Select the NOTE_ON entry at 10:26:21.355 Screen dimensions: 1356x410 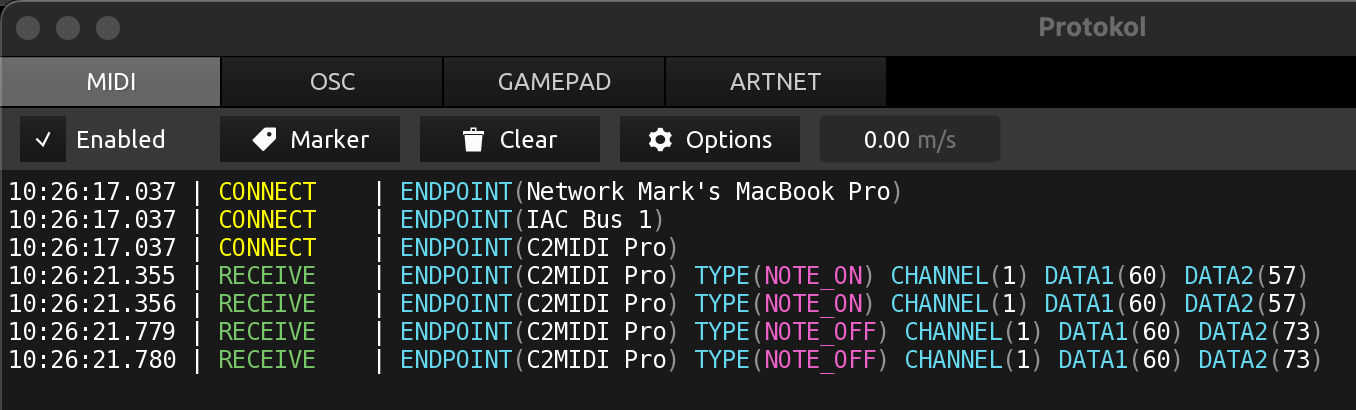click(x=658, y=275)
